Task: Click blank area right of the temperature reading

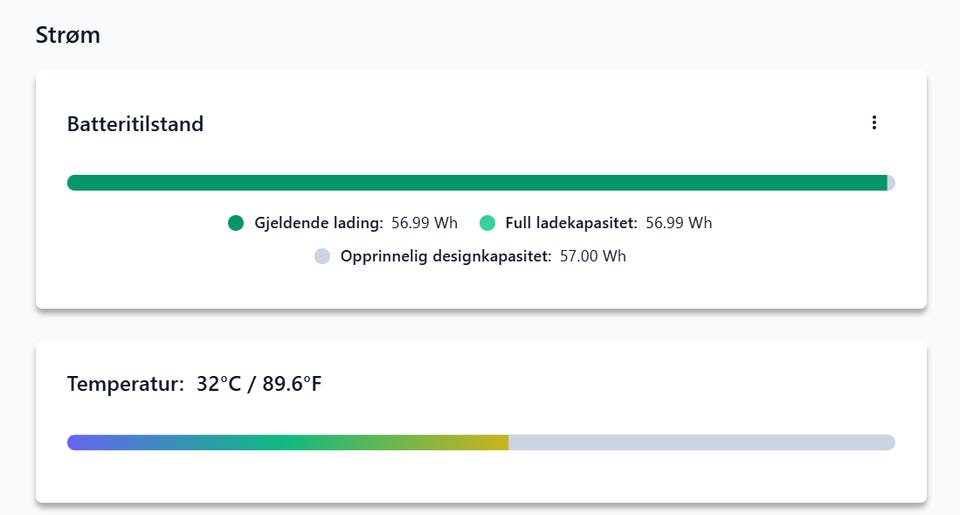Action: [620, 384]
